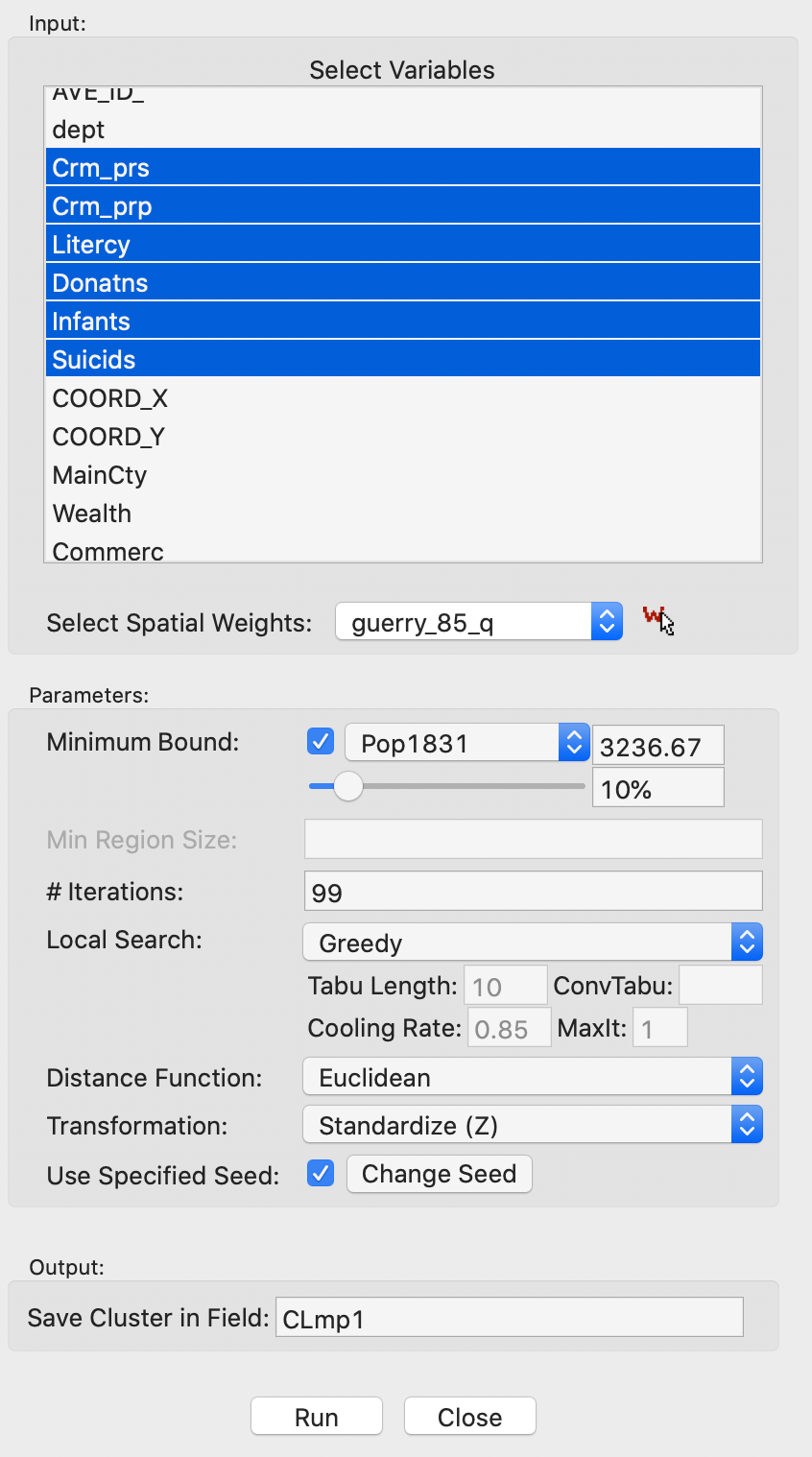Click the Cooling Rate field
The image size is (812, 1457).
pyautogui.click(x=510, y=1028)
